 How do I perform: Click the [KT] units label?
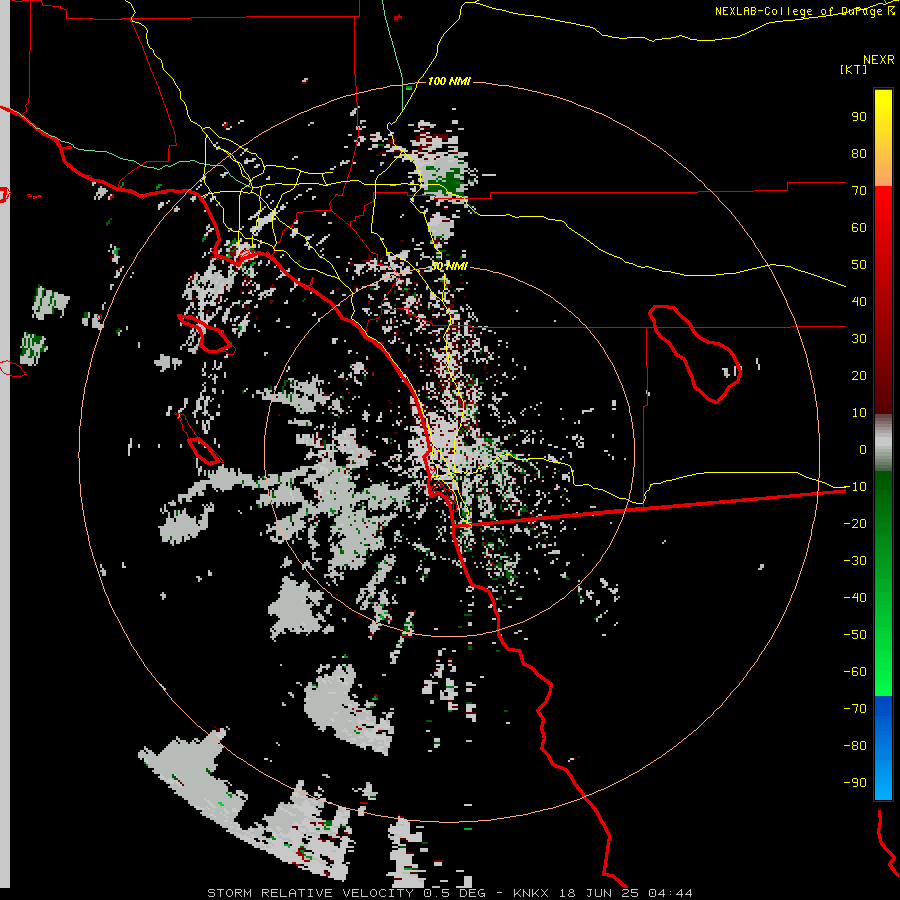pos(853,69)
